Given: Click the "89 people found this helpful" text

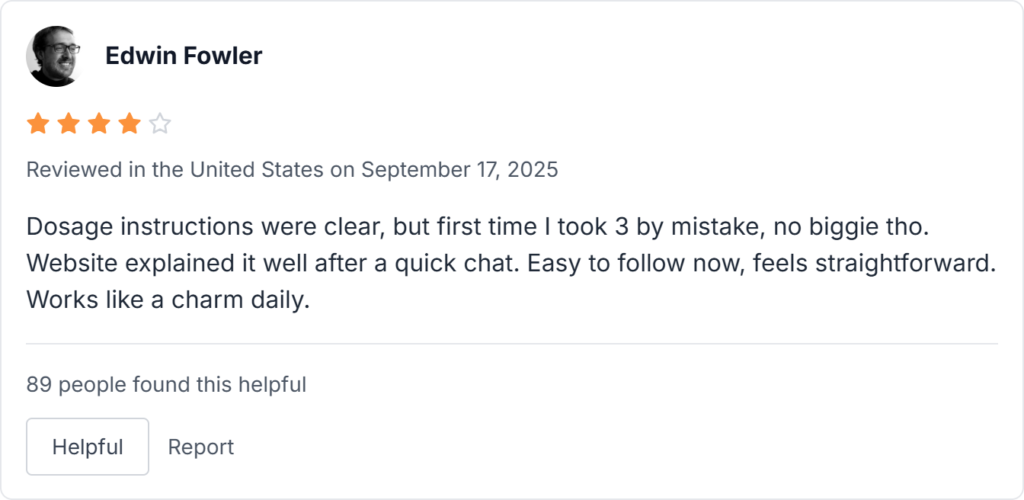Looking at the screenshot, I should coord(166,384).
